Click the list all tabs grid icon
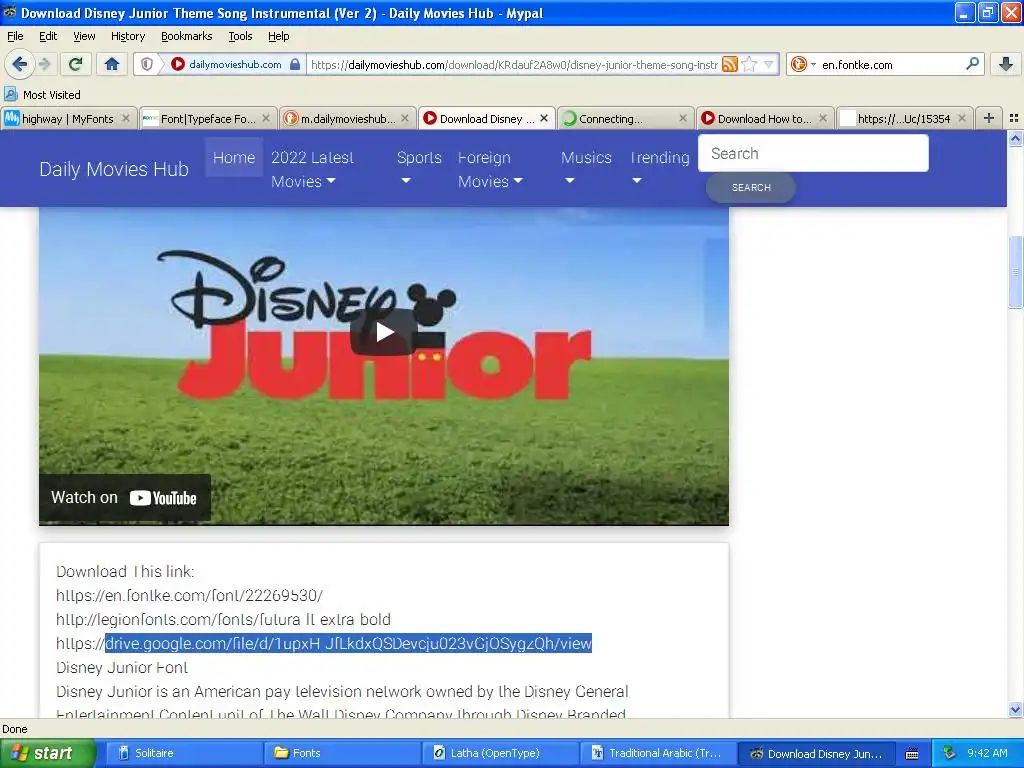The width and height of the screenshot is (1024, 768). point(1014,118)
